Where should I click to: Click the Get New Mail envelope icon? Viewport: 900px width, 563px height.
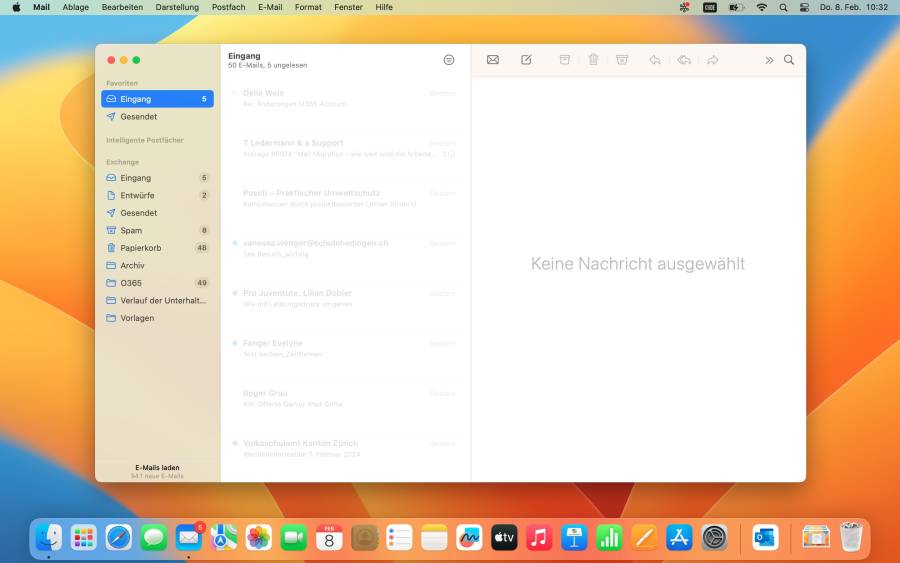coord(493,60)
